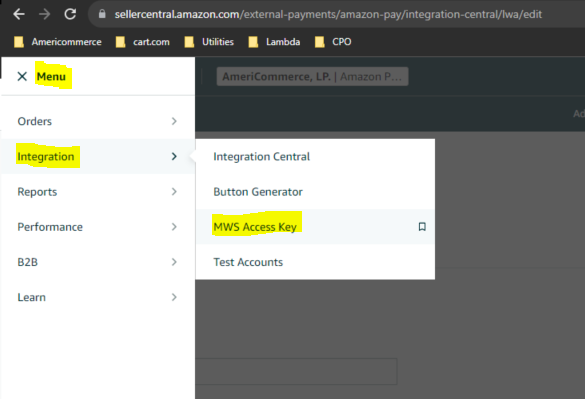Bookmark the MWS Access Key menu entry
585x399 pixels.
(x=422, y=227)
